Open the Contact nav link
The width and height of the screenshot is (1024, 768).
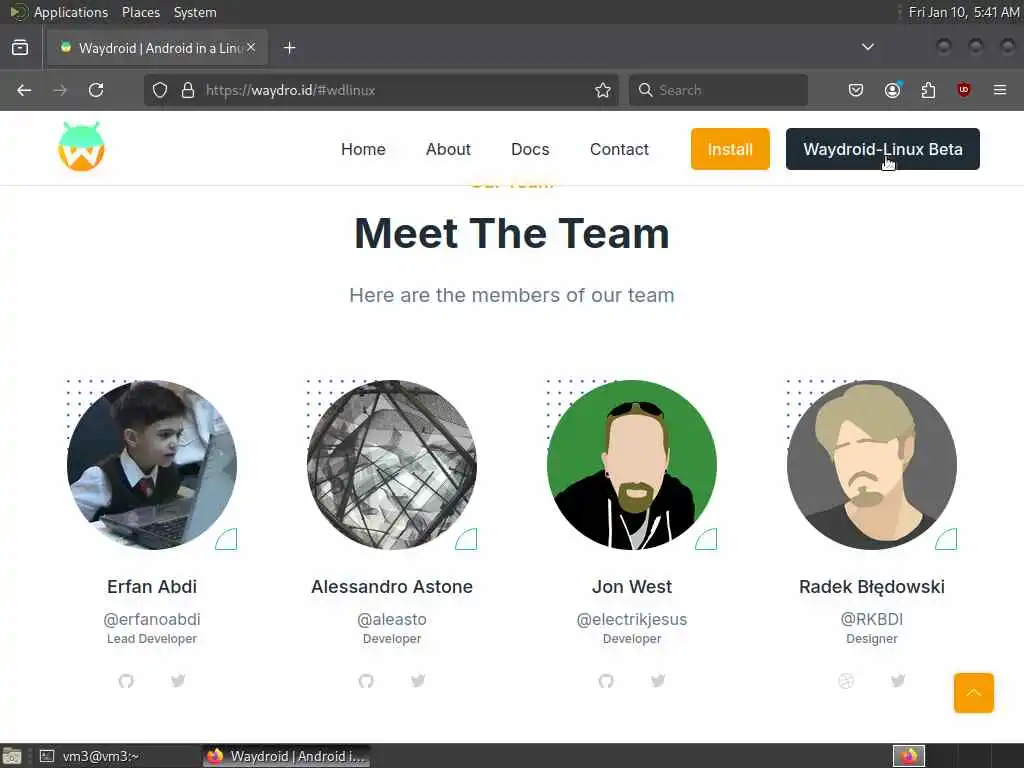click(619, 150)
